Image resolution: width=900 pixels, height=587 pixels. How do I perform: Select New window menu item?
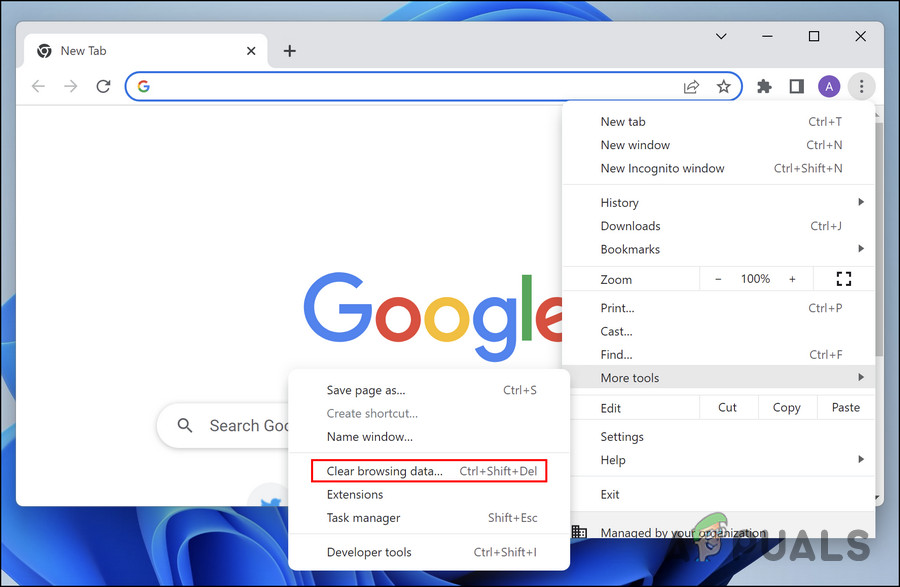719,145
